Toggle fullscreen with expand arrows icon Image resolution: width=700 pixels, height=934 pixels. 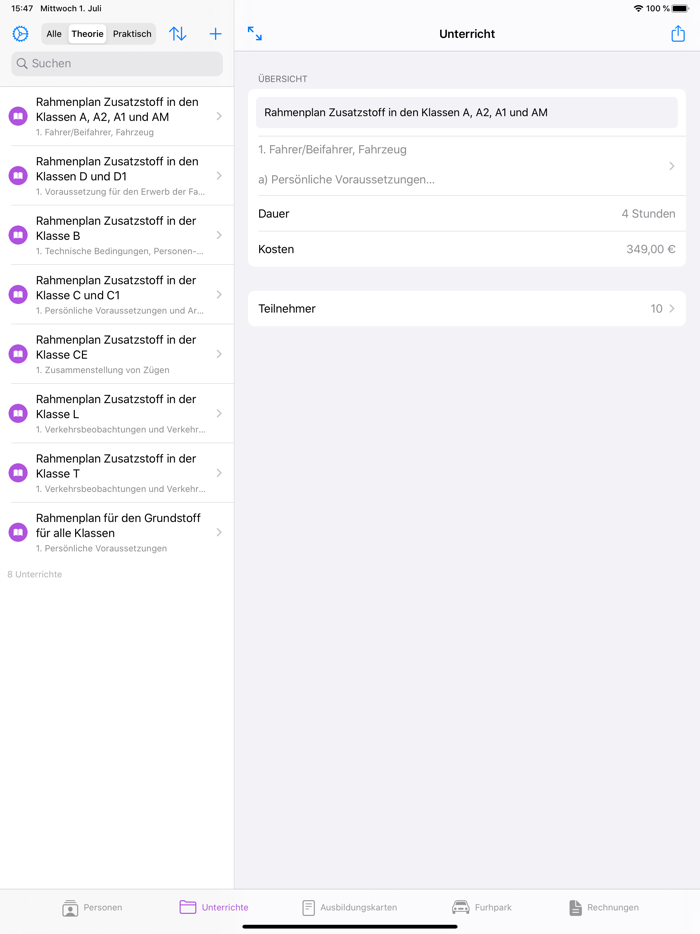255,34
